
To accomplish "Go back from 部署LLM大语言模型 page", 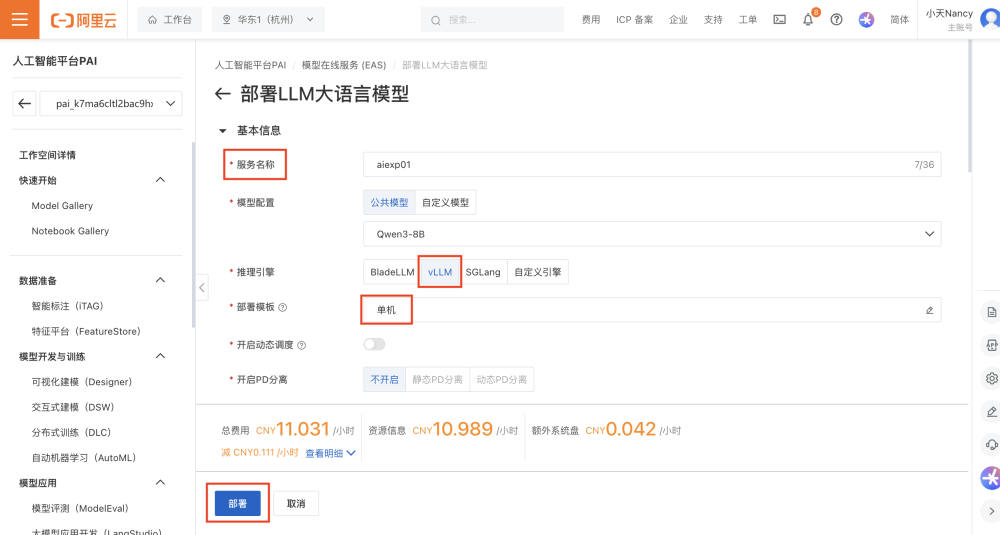I will click(x=222, y=94).
